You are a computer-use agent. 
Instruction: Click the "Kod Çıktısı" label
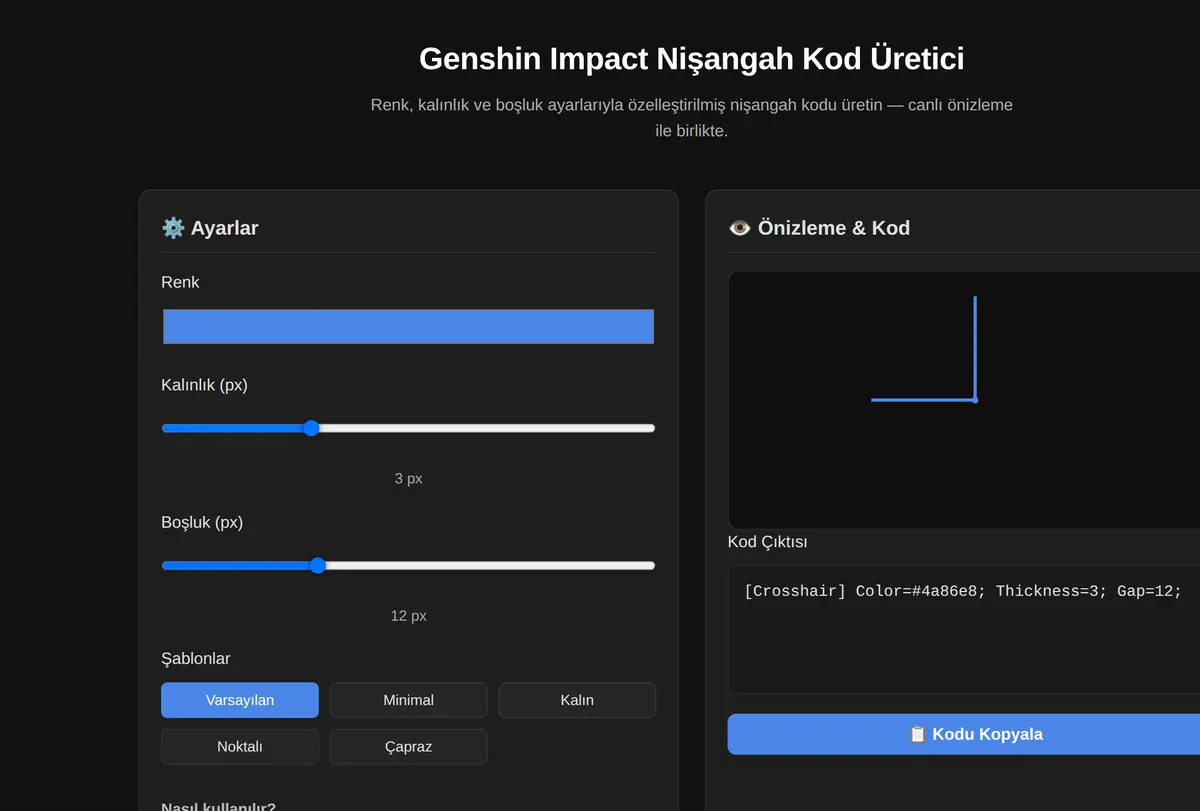click(768, 542)
